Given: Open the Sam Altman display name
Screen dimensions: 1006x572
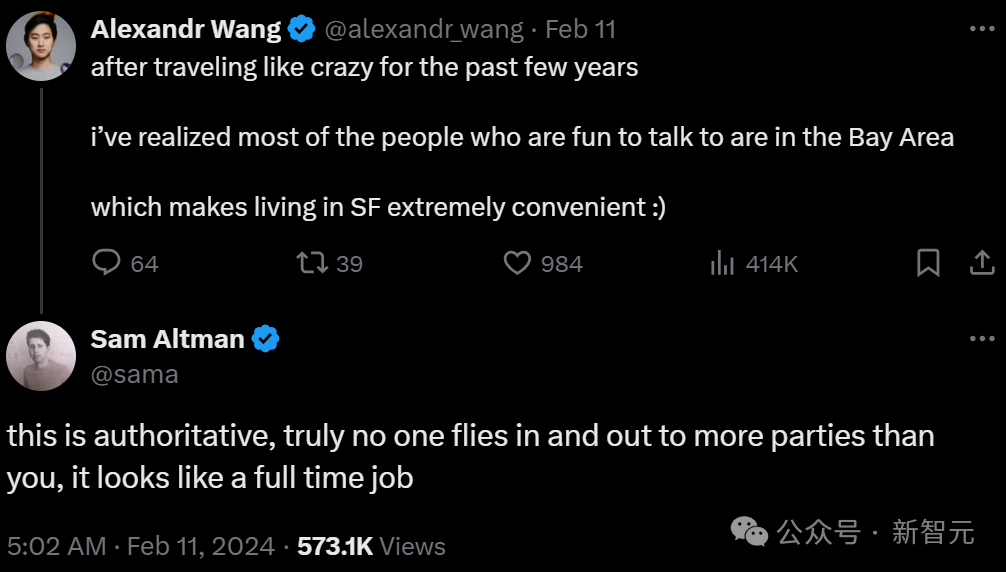Looking at the screenshot, I should pyautogui.click(x=167, y=339).
